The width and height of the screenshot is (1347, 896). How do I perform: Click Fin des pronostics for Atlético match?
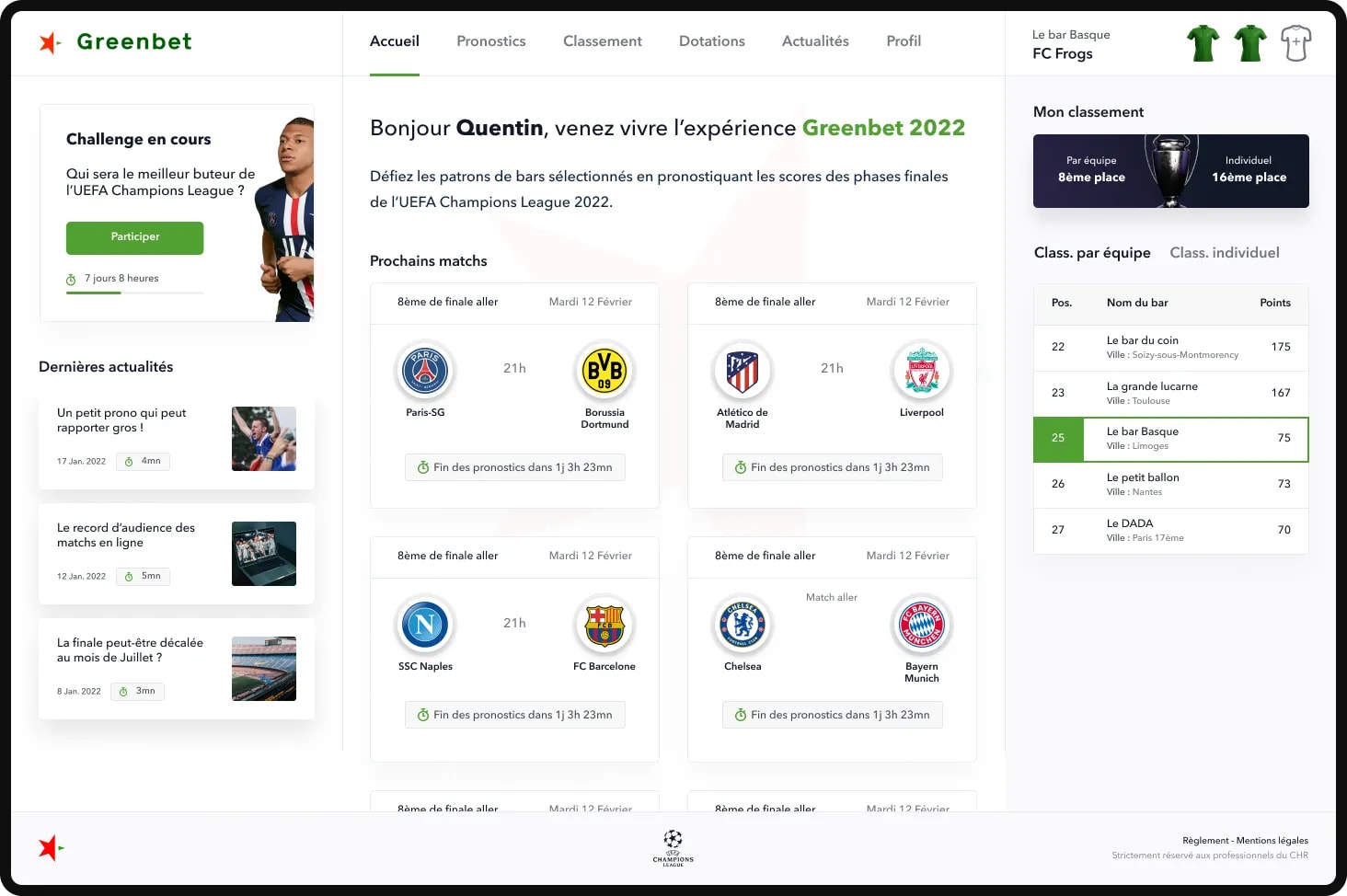(833, 467)
